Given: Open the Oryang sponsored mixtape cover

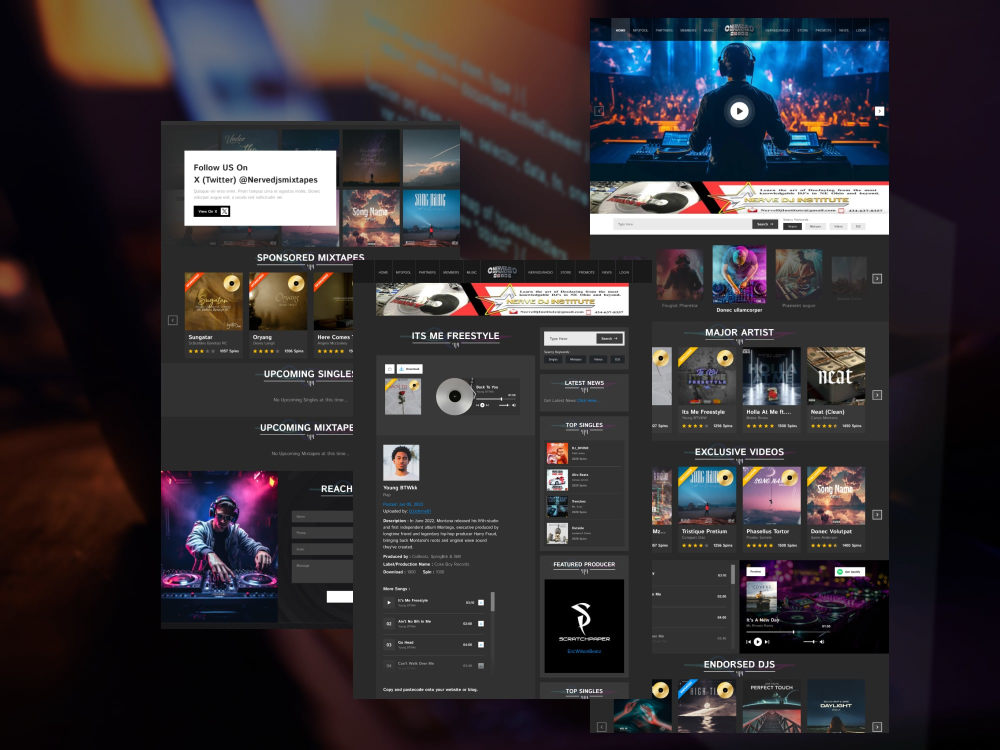Looking at the screenshot, I should coord(277,301).
